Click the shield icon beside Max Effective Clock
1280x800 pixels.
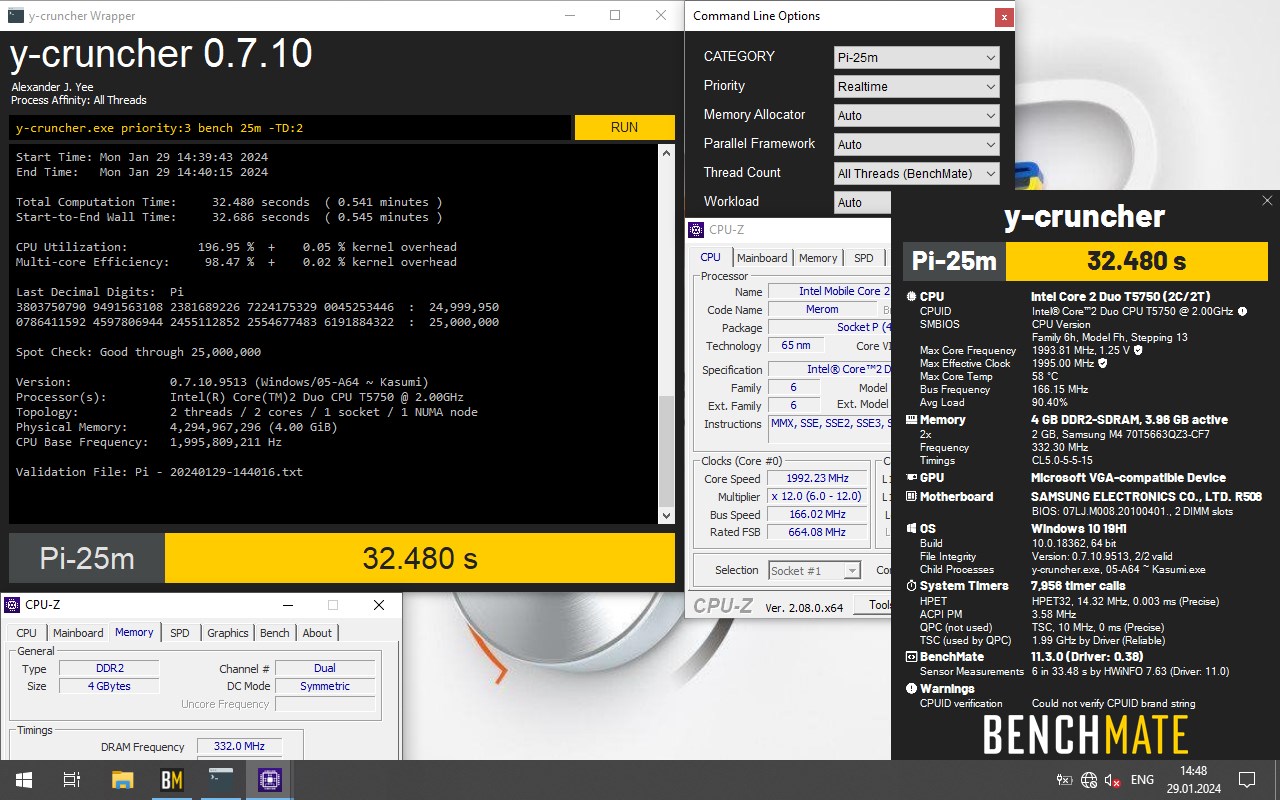point(1102,364)
